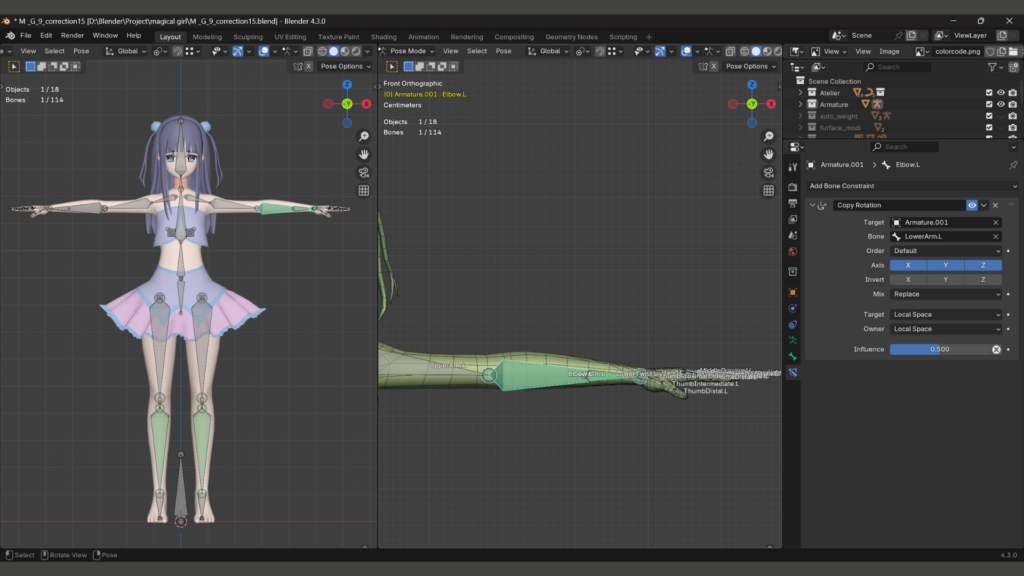Viewport: 1024px width, 576px height.
Task: Click the Influence slider
Action: (x=938, y=349)
